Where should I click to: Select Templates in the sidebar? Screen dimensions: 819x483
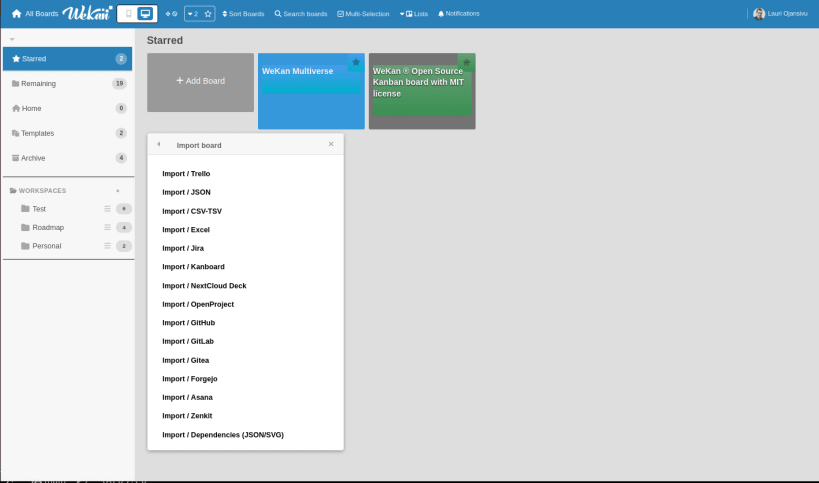point(67,133)
